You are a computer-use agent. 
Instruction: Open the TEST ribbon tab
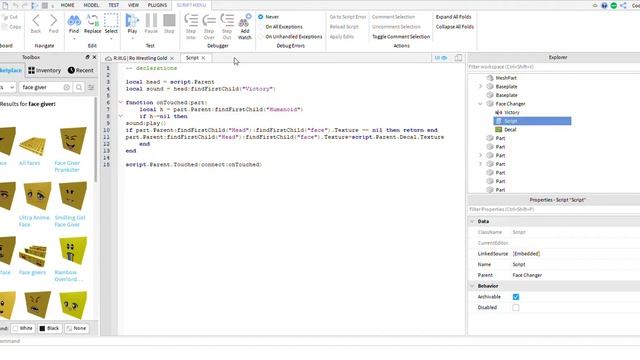tap(113, 5)
